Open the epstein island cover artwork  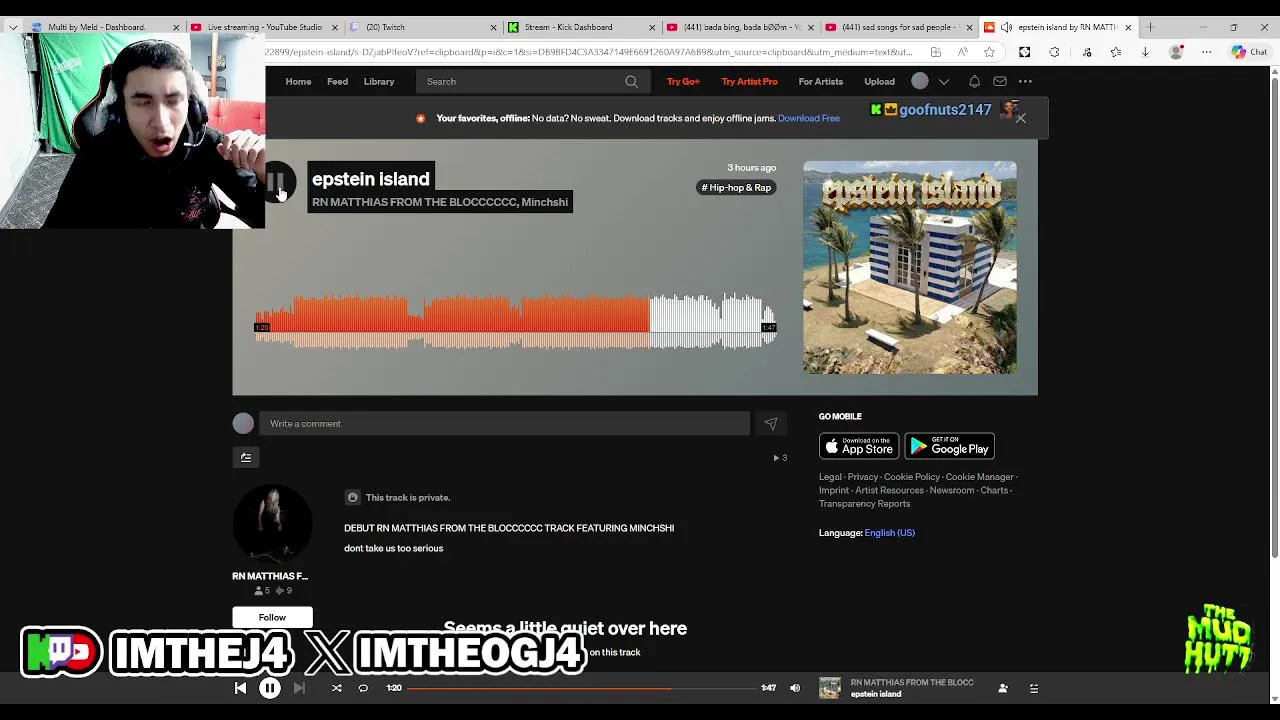tap(910, 268)
